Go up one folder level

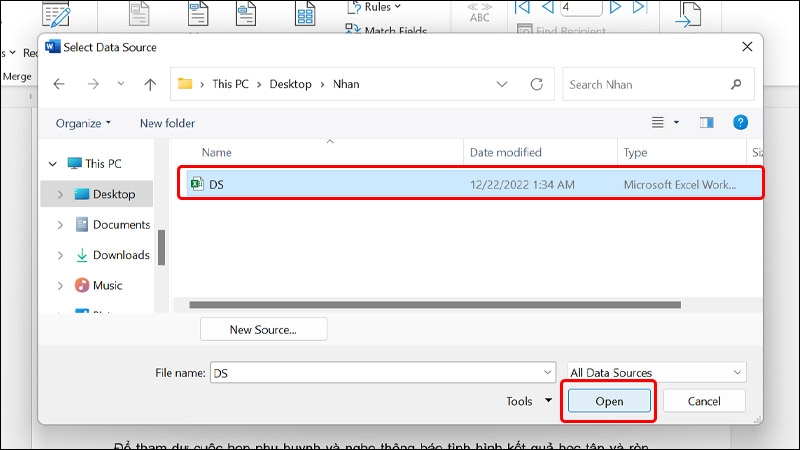click(150, 84)
